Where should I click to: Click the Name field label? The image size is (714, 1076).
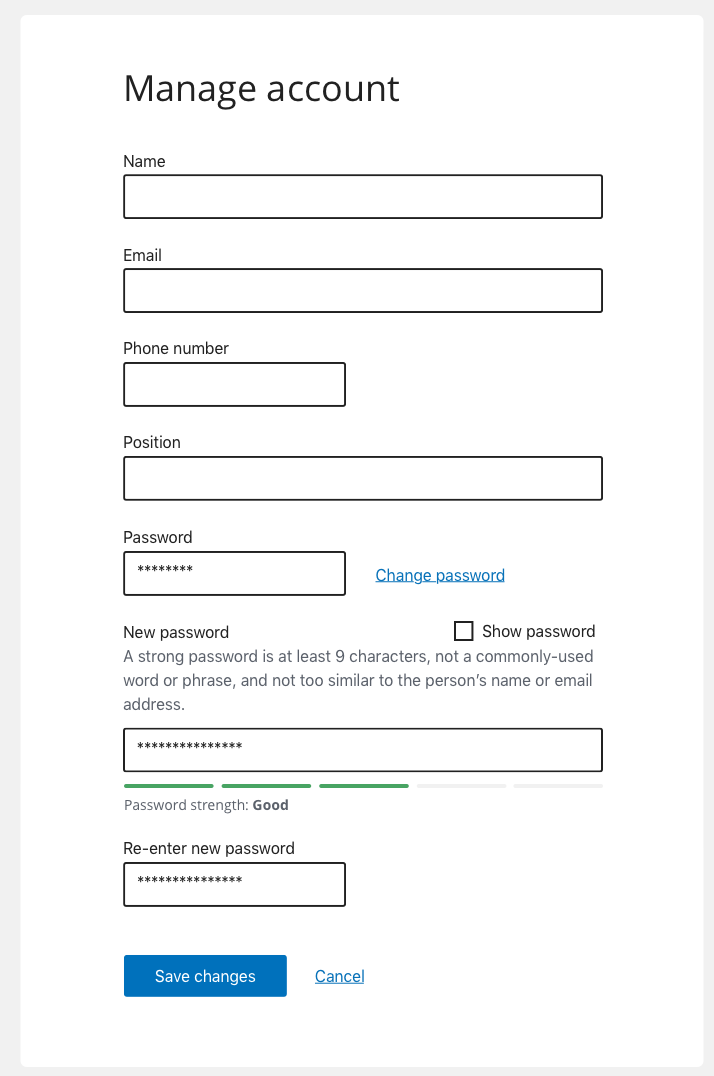point(143,161)
